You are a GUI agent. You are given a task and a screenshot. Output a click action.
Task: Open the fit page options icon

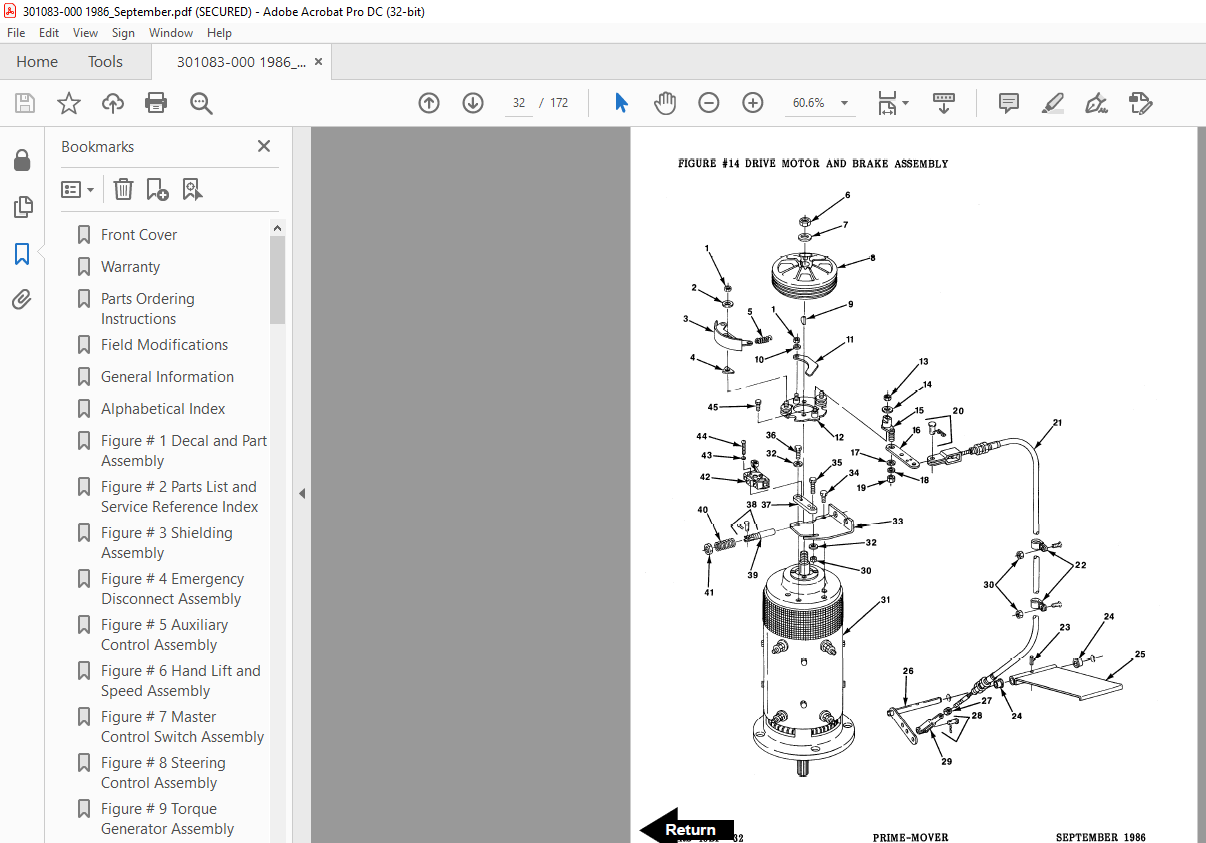[892, 103]
